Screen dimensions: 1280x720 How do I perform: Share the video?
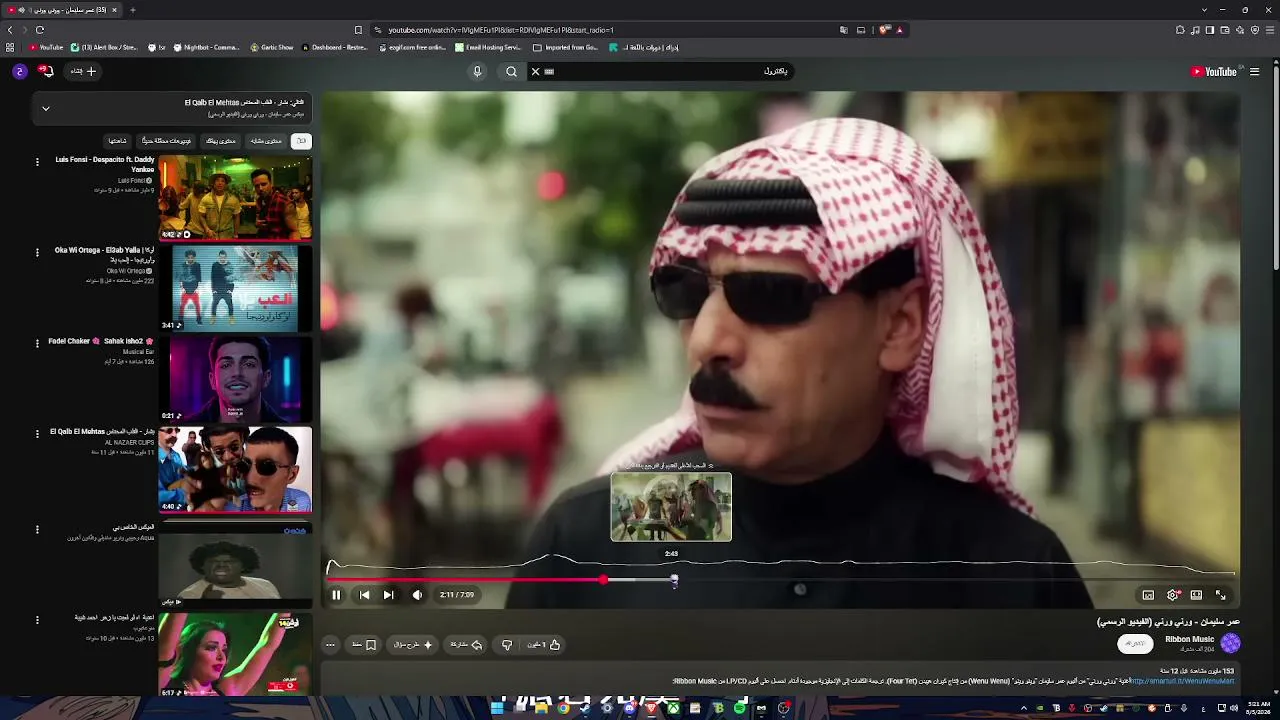pyautogui.click(x=466, y=645)
